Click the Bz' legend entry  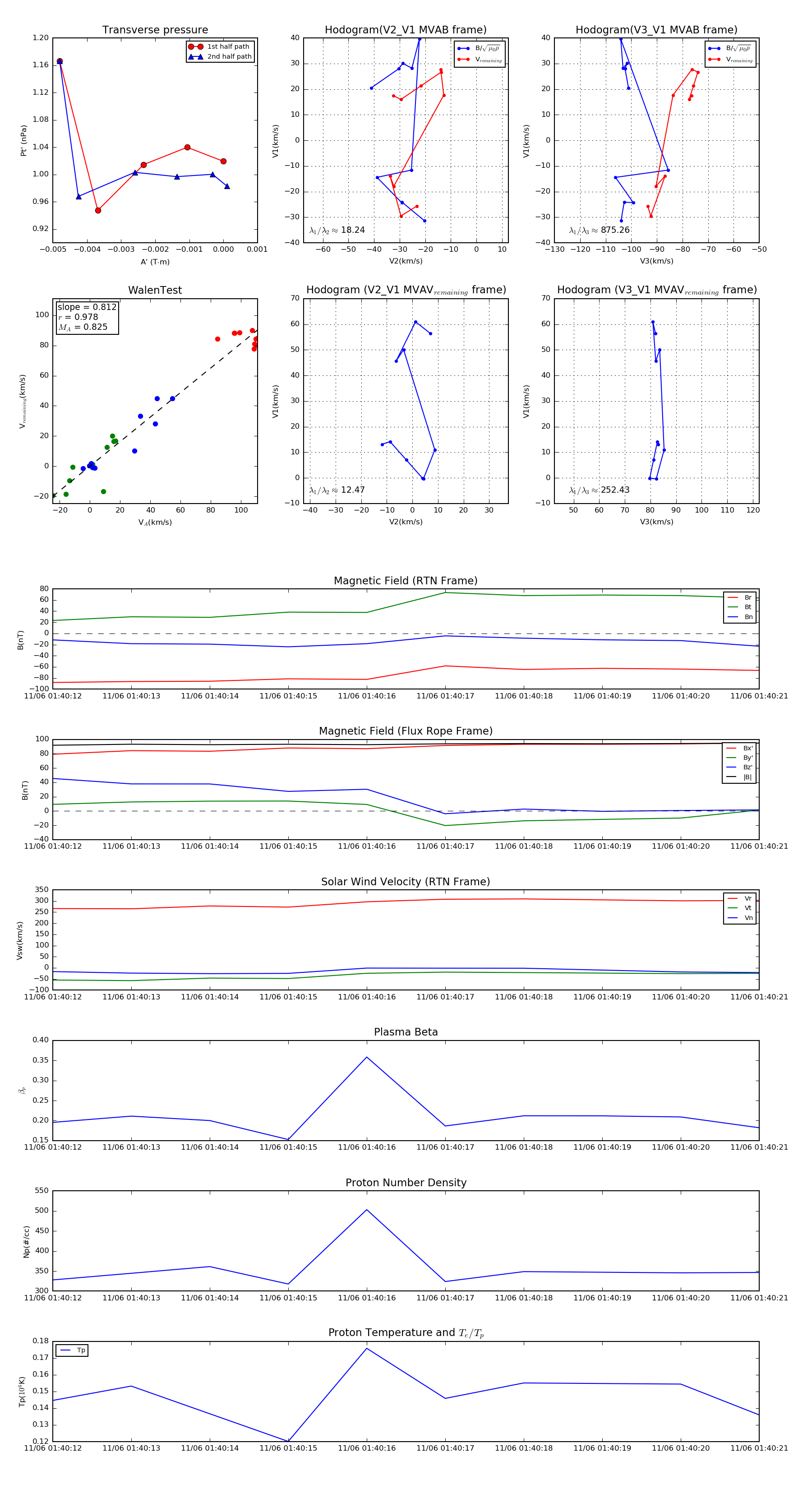coord(739,767)
